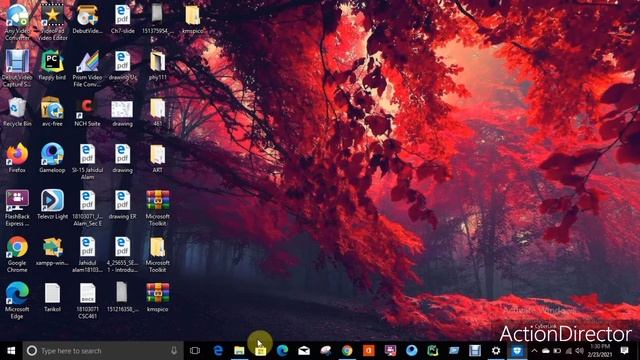Click the microphone icon in search box
This screenshot has width=640, height=360.
pyautogui.click(x=174, y=351)
